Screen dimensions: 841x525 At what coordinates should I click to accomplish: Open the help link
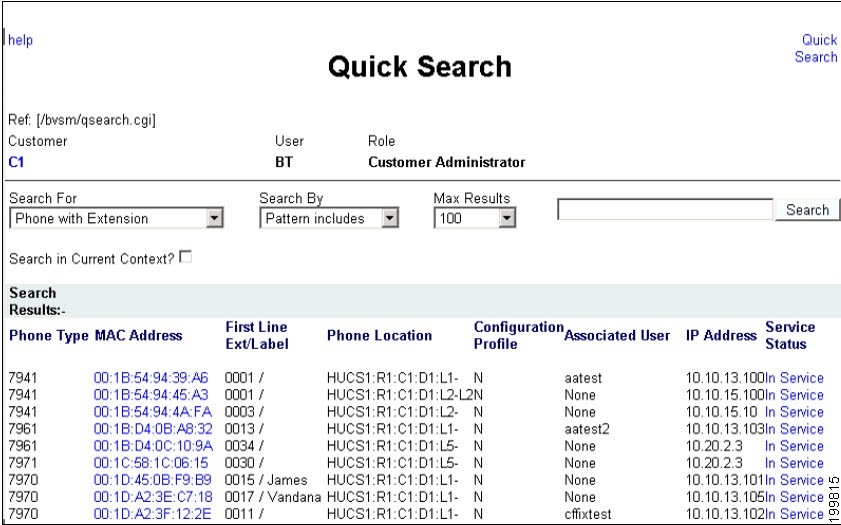(x=20, y=40)
